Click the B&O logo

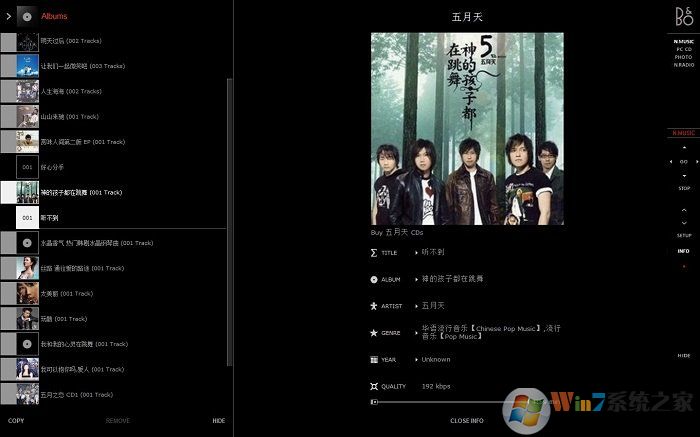(684, 17)
